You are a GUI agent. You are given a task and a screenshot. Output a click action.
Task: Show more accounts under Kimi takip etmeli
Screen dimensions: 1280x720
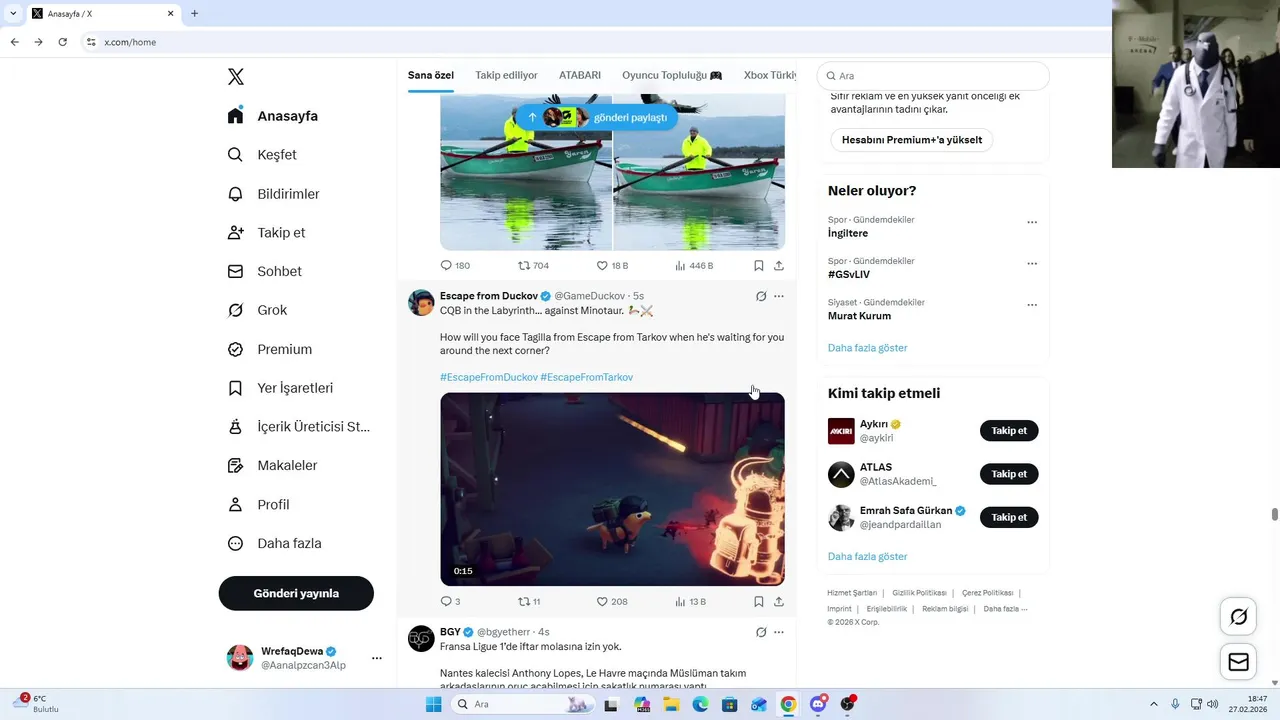coord(867,556)
